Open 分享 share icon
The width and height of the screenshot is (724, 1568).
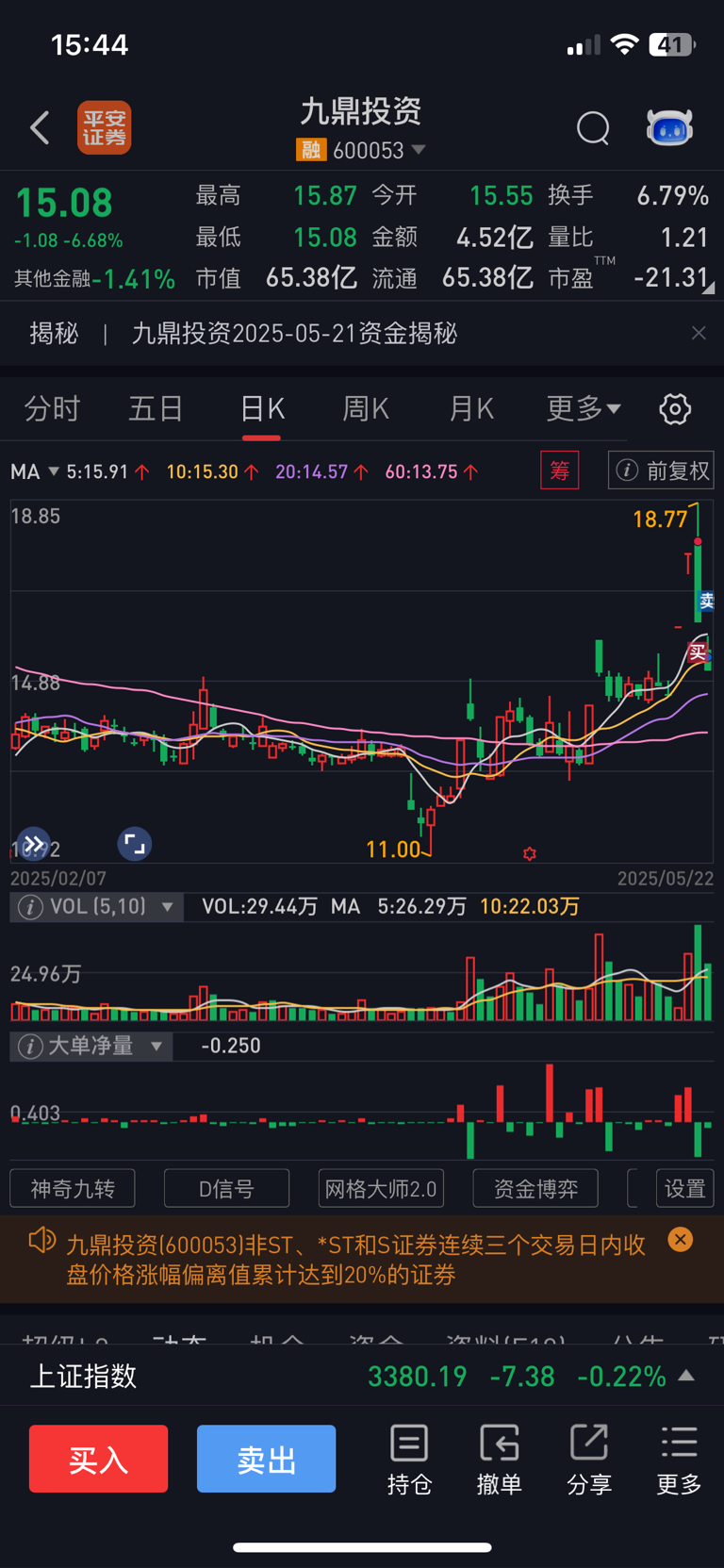589,1460
